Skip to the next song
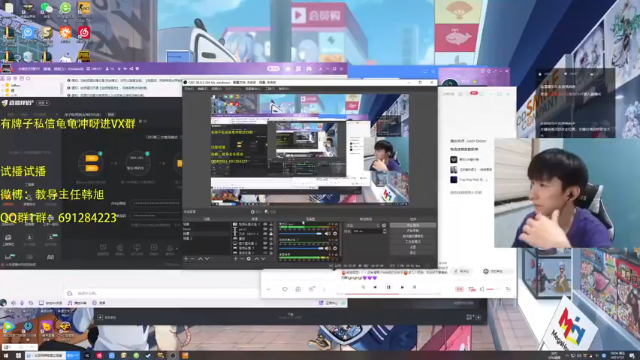This screenshot has height=360, width=640. [x=402, y=287]
